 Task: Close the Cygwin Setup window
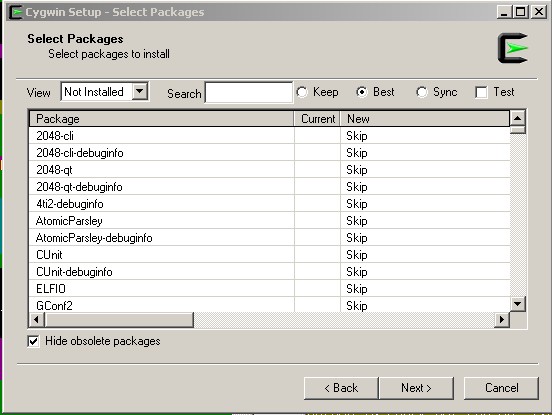(x=539, y=12)
